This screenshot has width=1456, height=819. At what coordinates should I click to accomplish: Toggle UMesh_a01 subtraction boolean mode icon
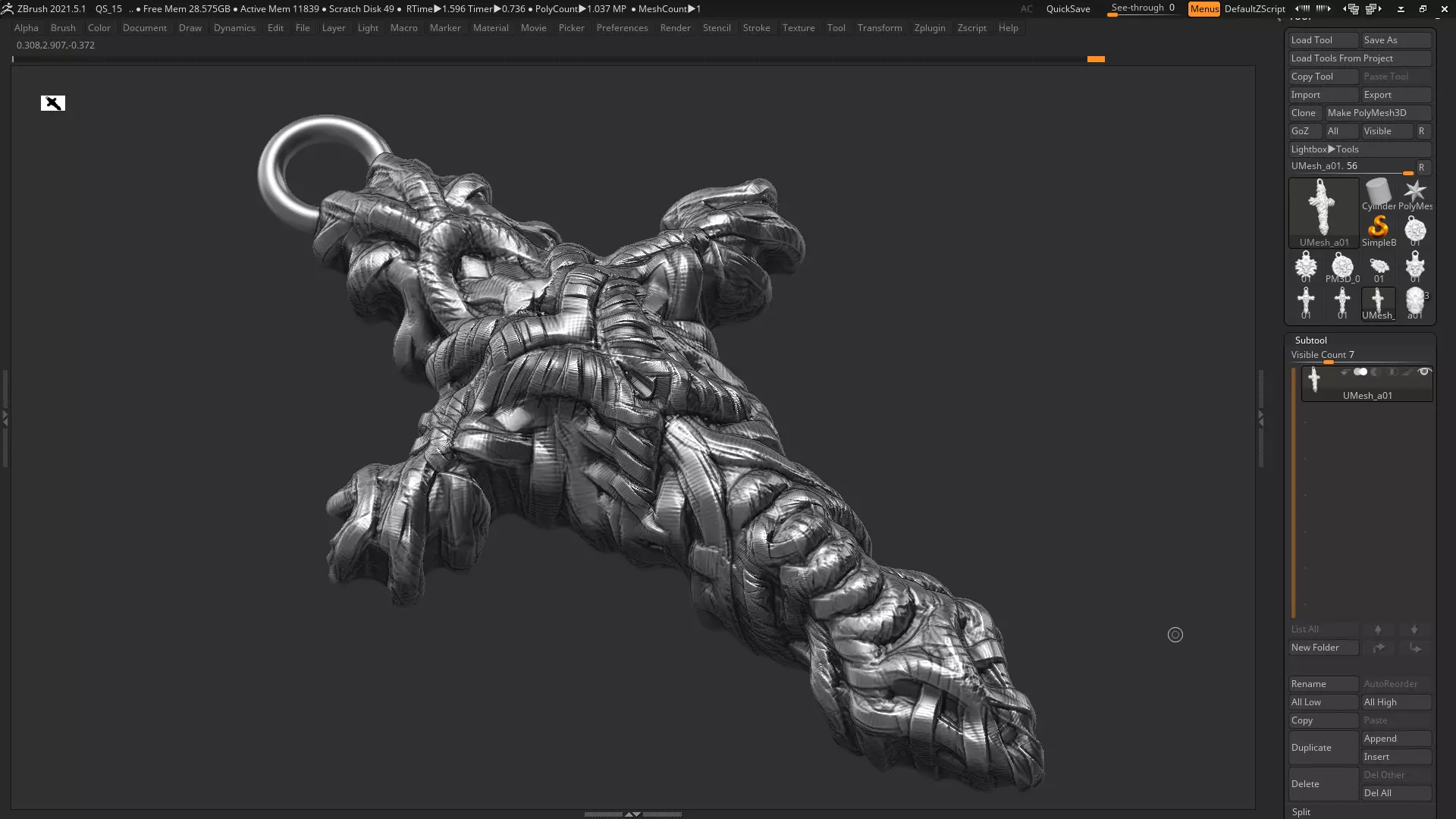(x=1376, y=372)
